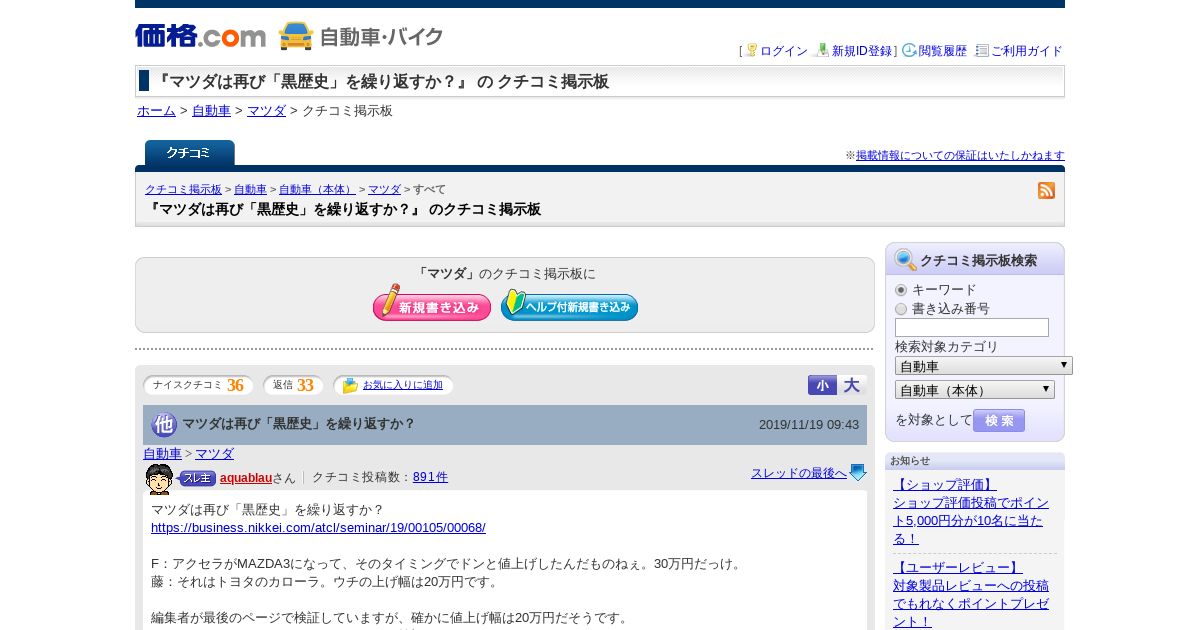Image resolution: width=1200 pixels, height=630 pixels.
Task: Go to ホーム breadcrumb link
Action: click(156, 111)
